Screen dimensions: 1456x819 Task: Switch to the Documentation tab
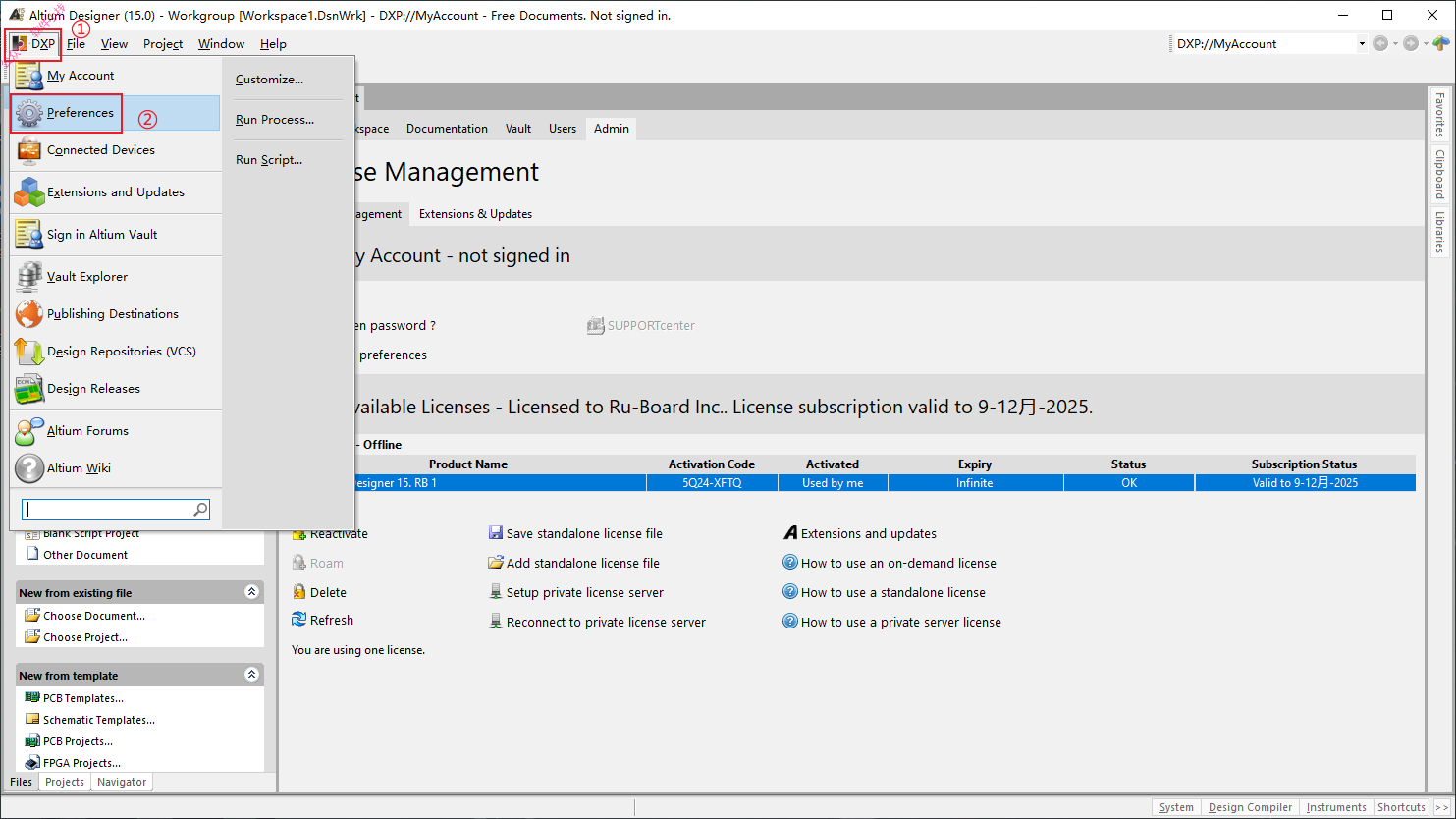point(447,129)
